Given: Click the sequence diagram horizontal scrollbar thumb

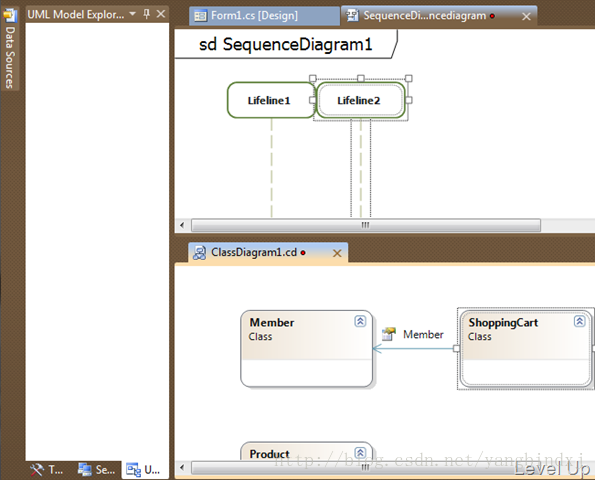Looking at the screenshot, I should tap(366, 225).
